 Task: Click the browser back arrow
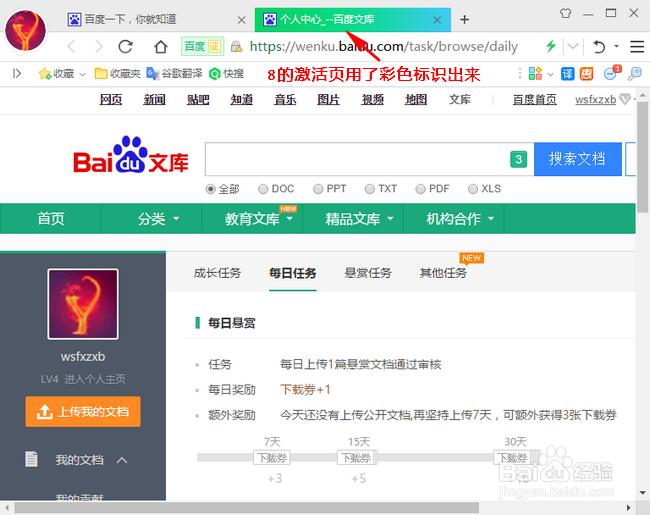click(71, 46)
